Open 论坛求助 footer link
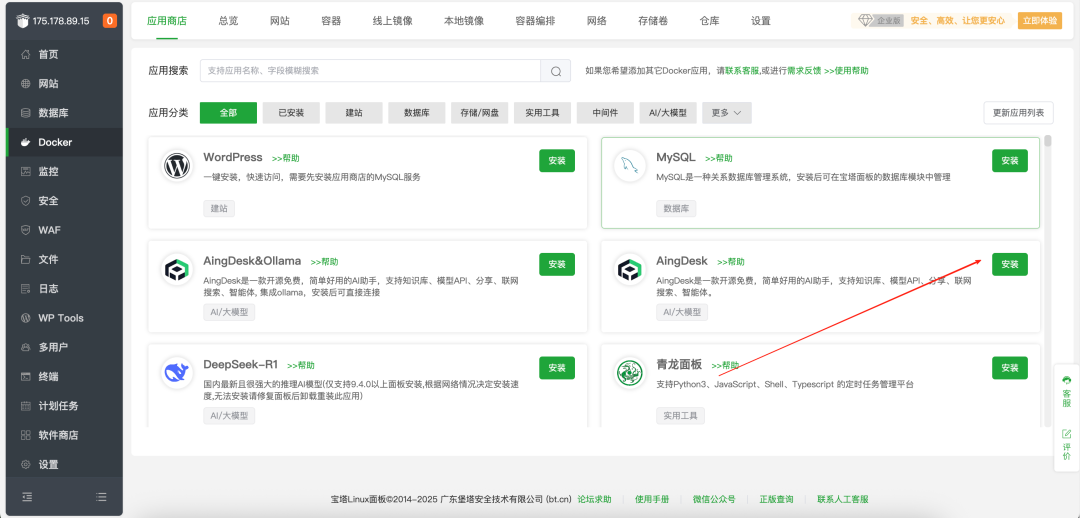Screen dimensions: 1080x518 point(594,499)
